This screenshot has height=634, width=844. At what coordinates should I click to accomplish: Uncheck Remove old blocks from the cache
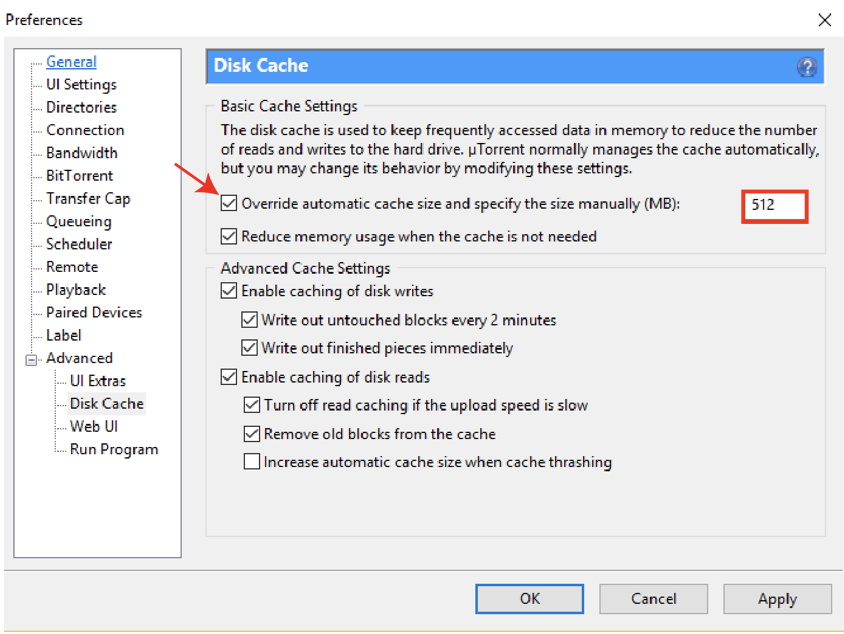pyautogui.click(x=251, y=434)
